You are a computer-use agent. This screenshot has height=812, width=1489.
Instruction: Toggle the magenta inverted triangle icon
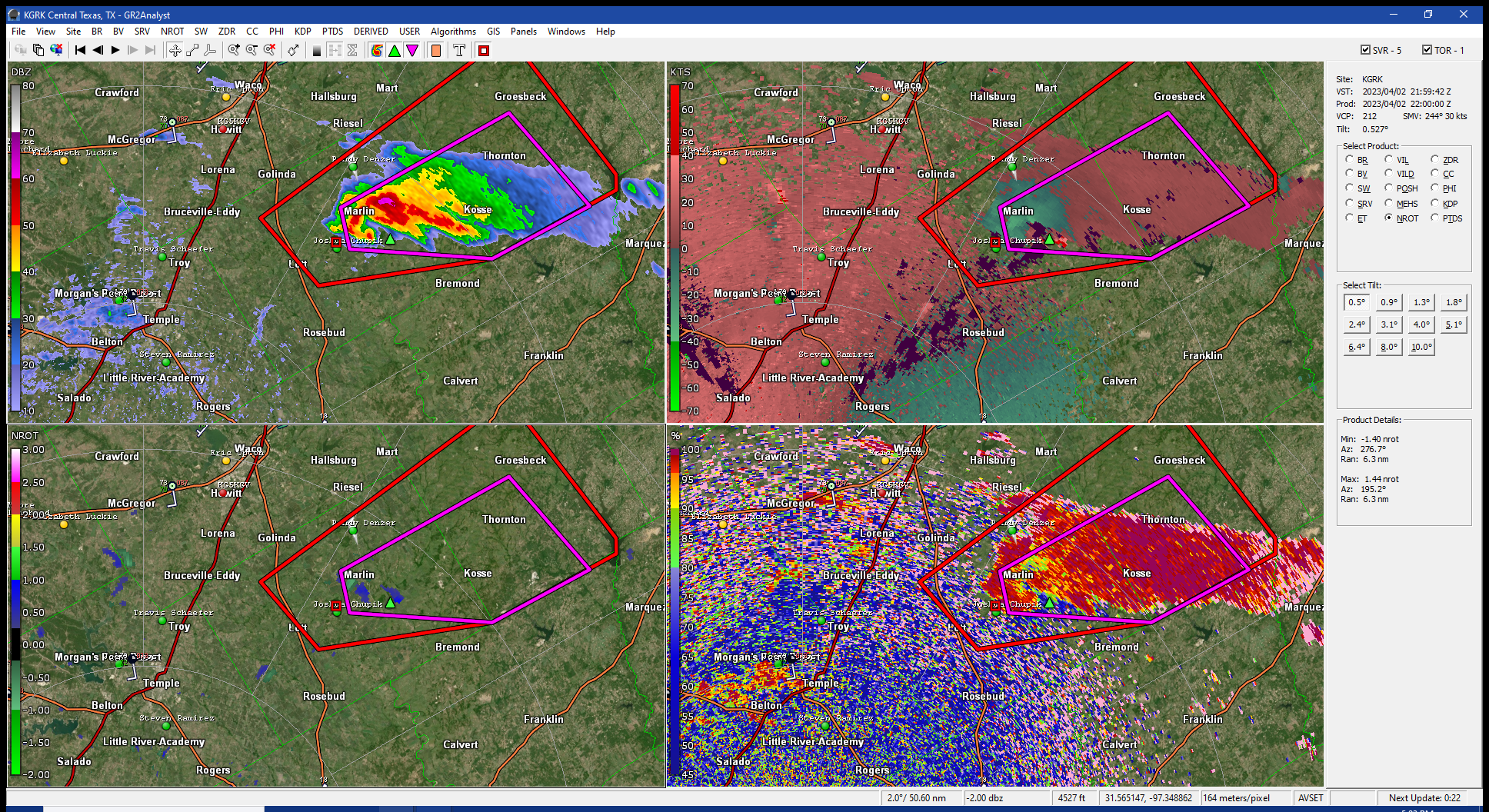tap(412, 51)
